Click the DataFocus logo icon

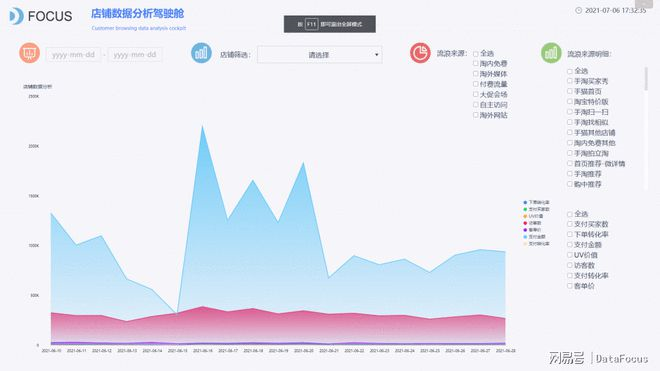(16, 16)
